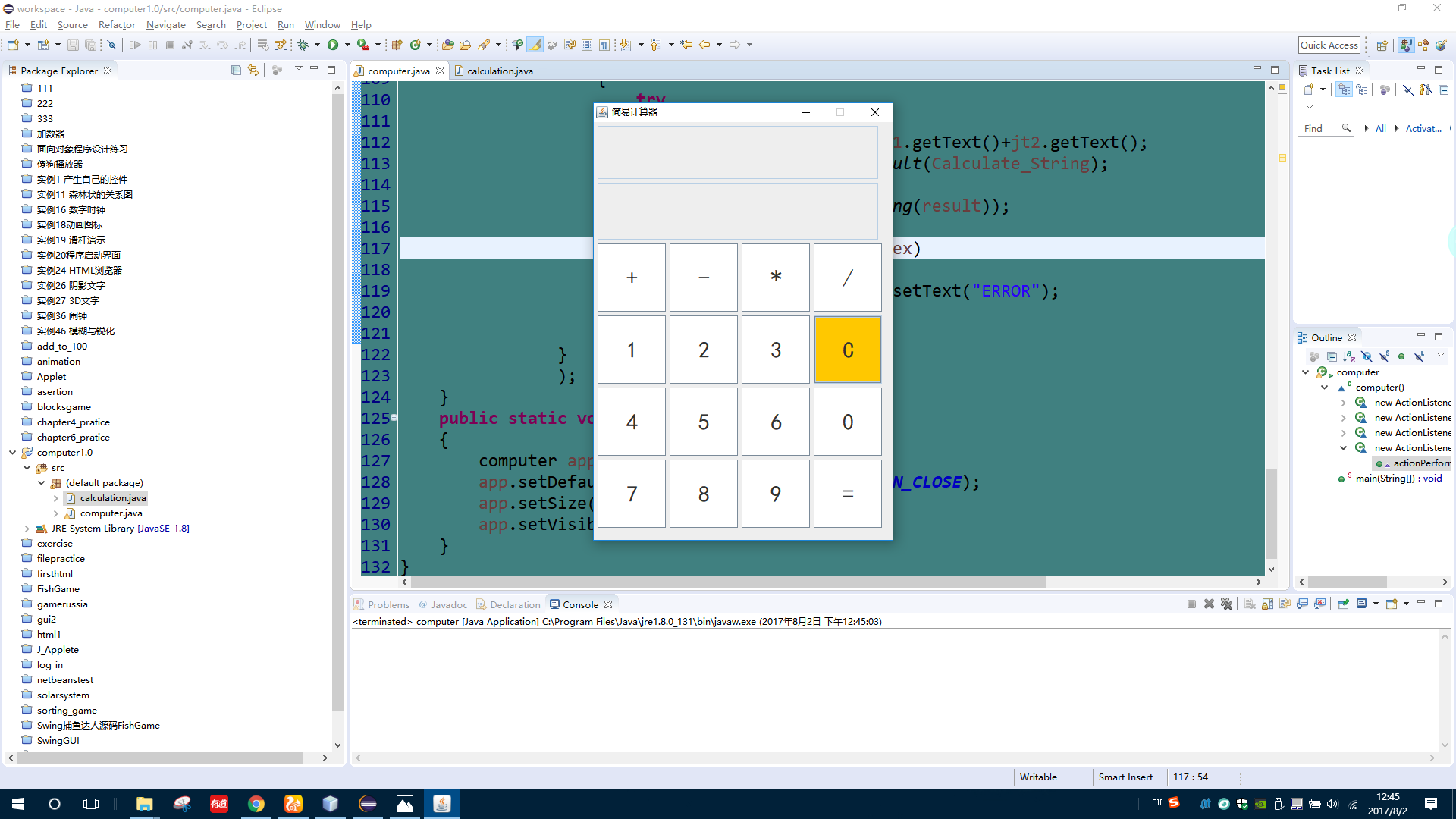
Task: Click Last Edit Location arrow icon
Action: tap(686, 45)
